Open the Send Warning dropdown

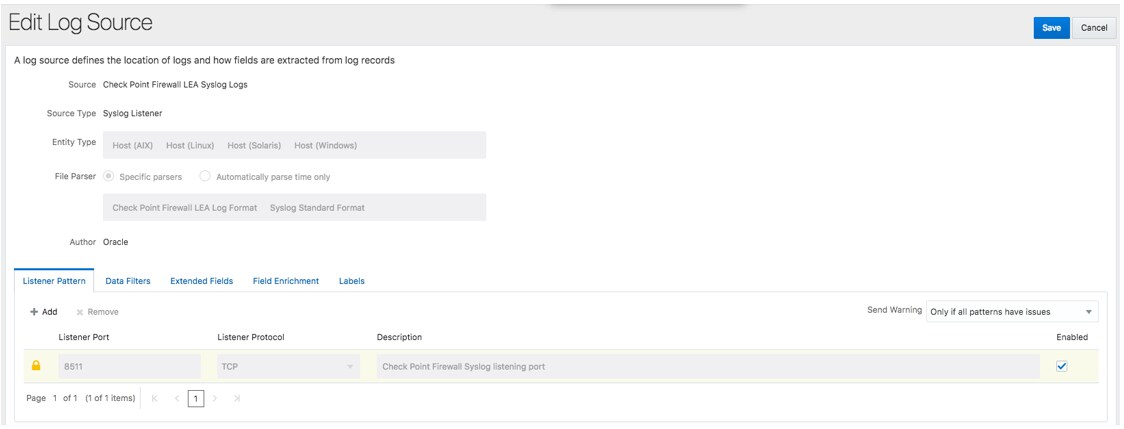(x=1012, y=312)
